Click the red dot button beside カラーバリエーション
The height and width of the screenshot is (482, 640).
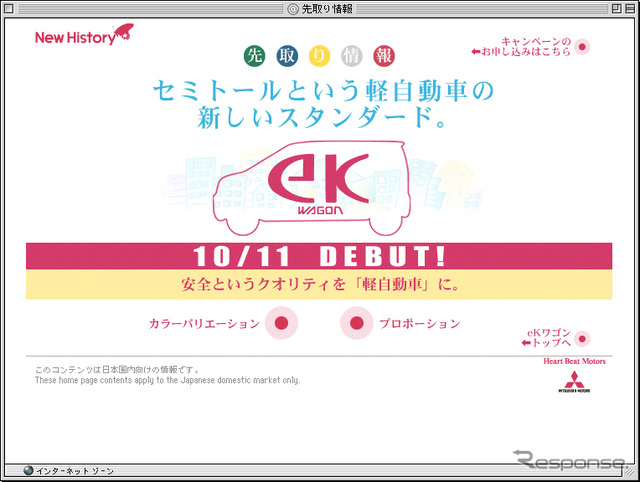281,323
